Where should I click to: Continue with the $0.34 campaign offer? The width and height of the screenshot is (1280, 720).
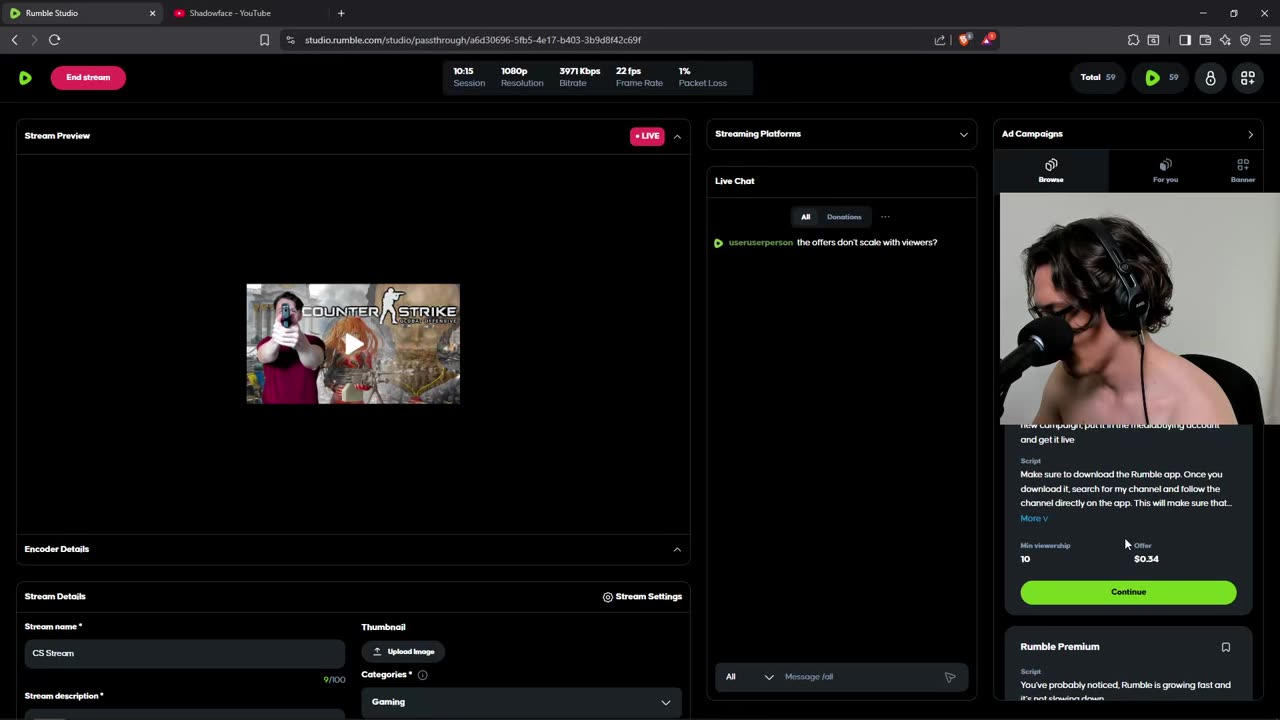pyautogui.click(x=1128, y=592)
